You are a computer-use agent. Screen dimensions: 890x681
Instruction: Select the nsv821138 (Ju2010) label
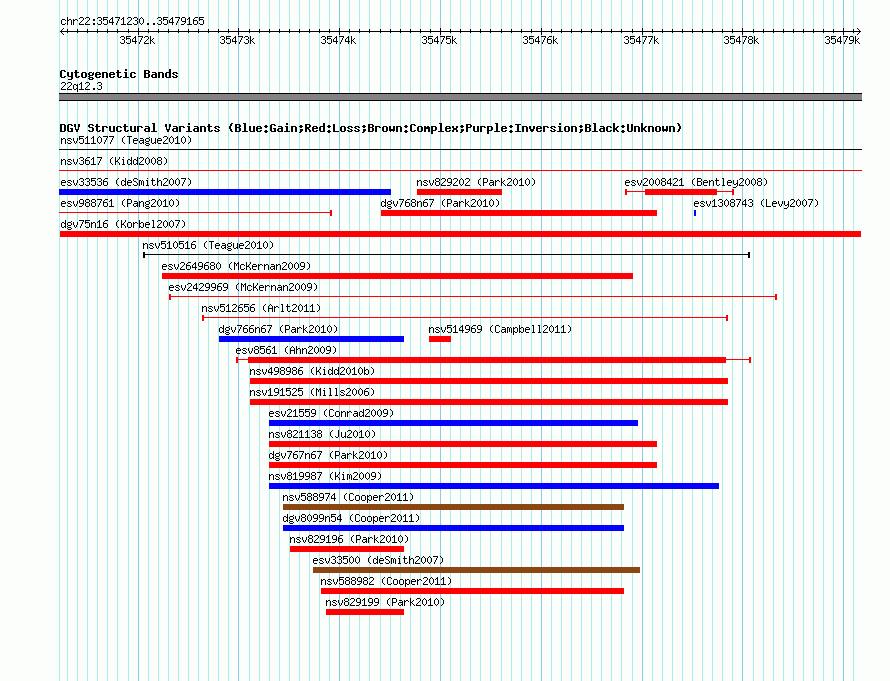click(x=322, y=434)
